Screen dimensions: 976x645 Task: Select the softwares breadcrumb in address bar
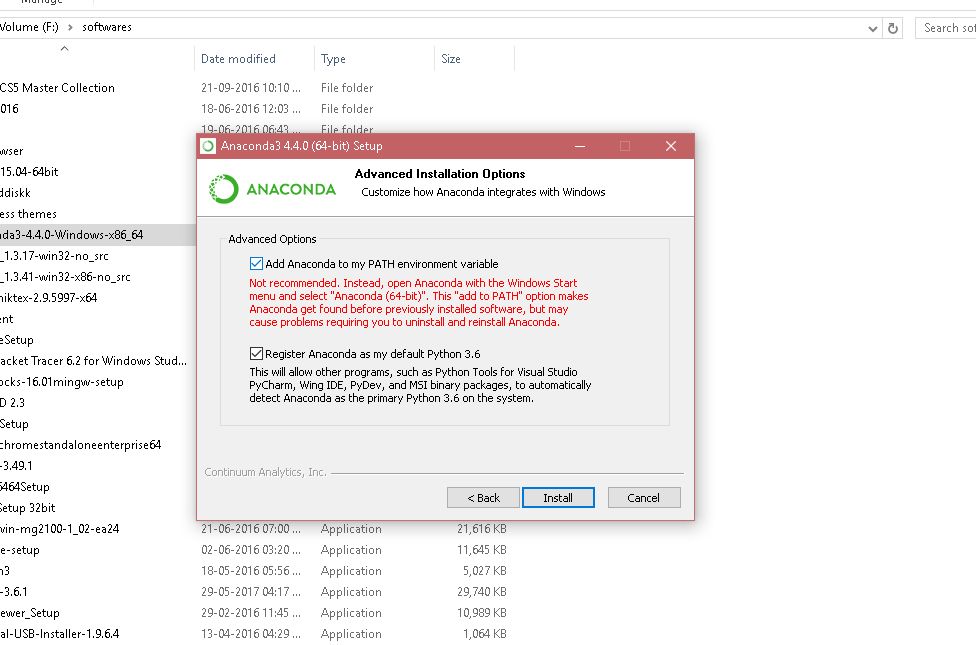(x=106, y=27)
